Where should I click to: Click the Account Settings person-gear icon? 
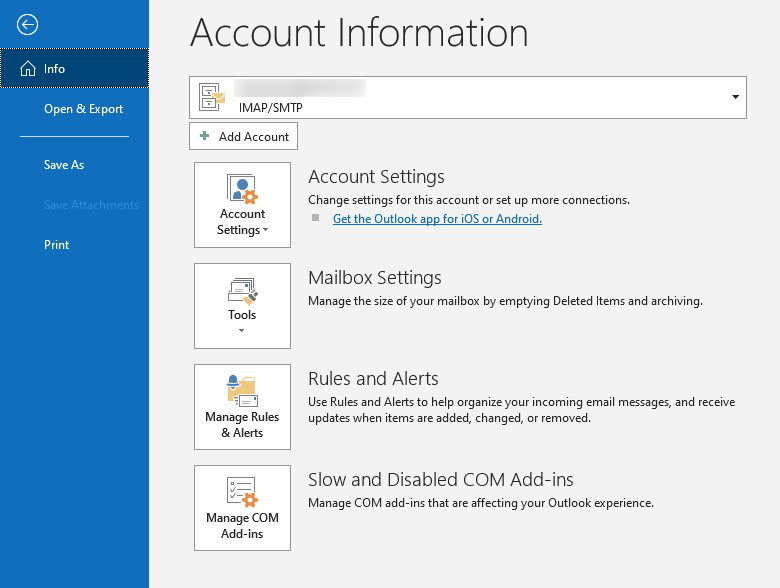pyautogui.click(x=242, y=189)
